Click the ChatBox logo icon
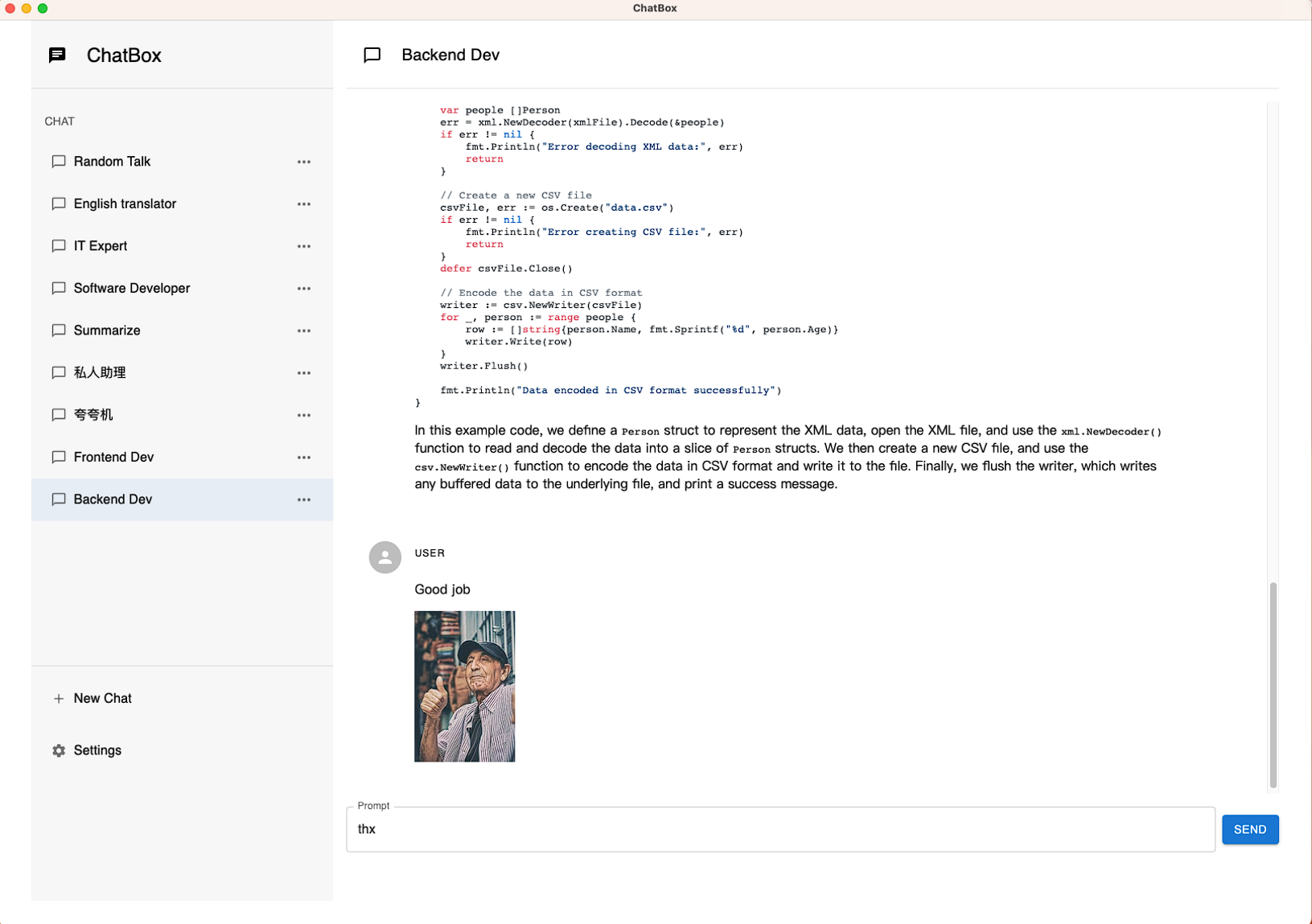The width and height of the screenshot is (1312, 924). point(57,55)
